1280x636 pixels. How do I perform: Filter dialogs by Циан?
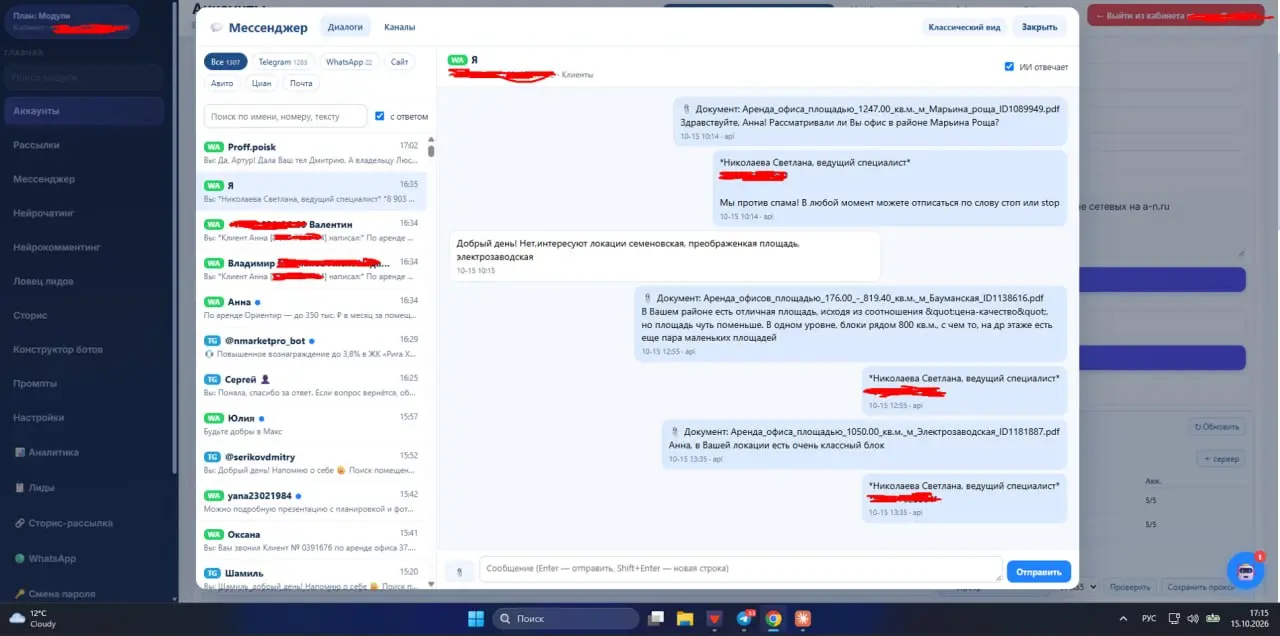tap(262, 83)
